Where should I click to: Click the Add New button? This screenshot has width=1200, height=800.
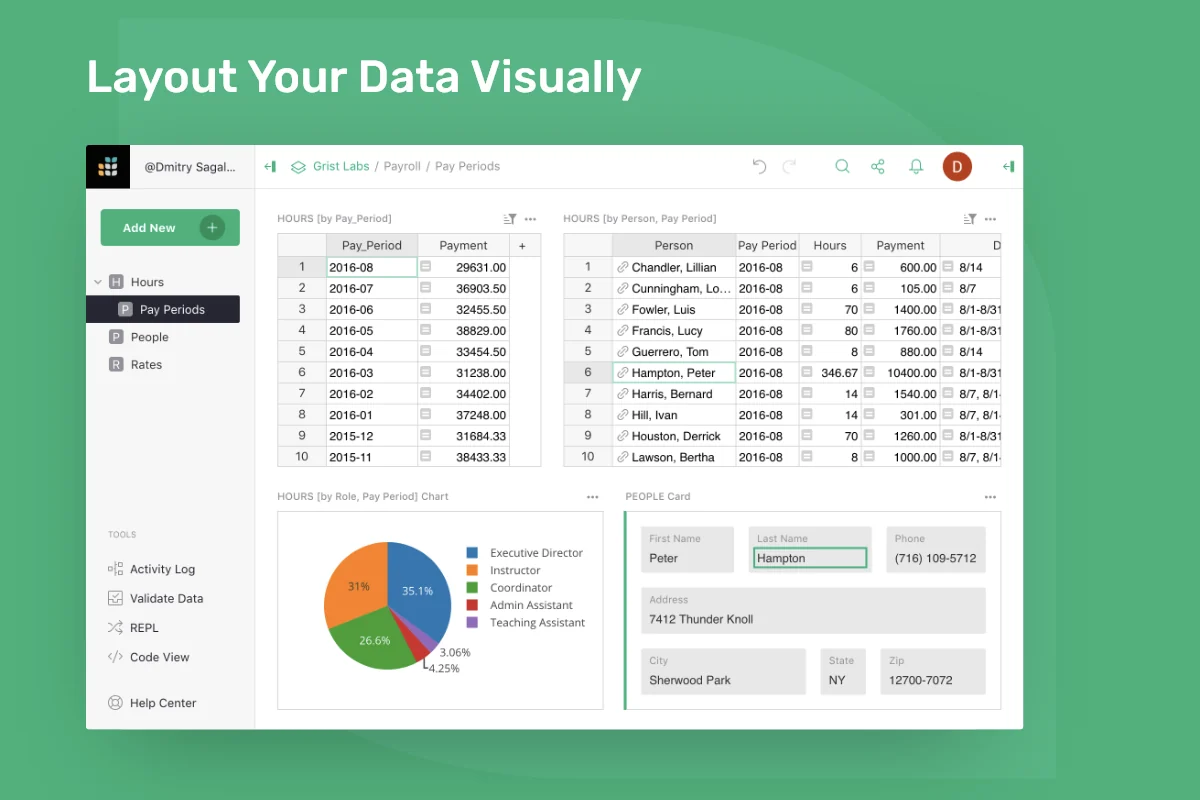coord(170,228)
